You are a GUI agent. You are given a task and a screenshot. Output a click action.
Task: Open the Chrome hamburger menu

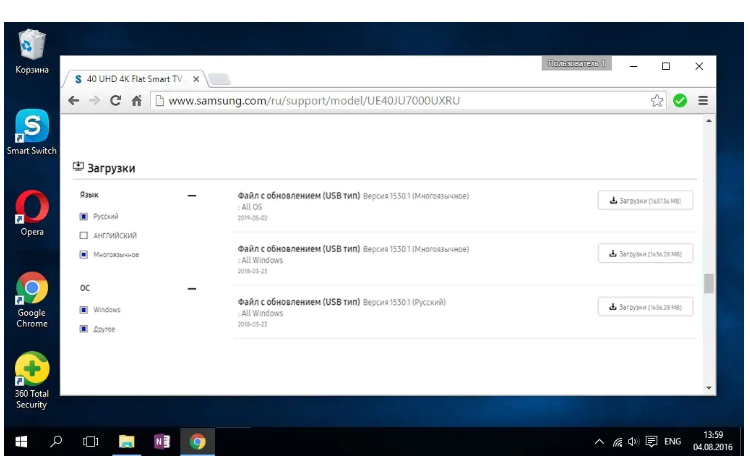pos(703,101)
